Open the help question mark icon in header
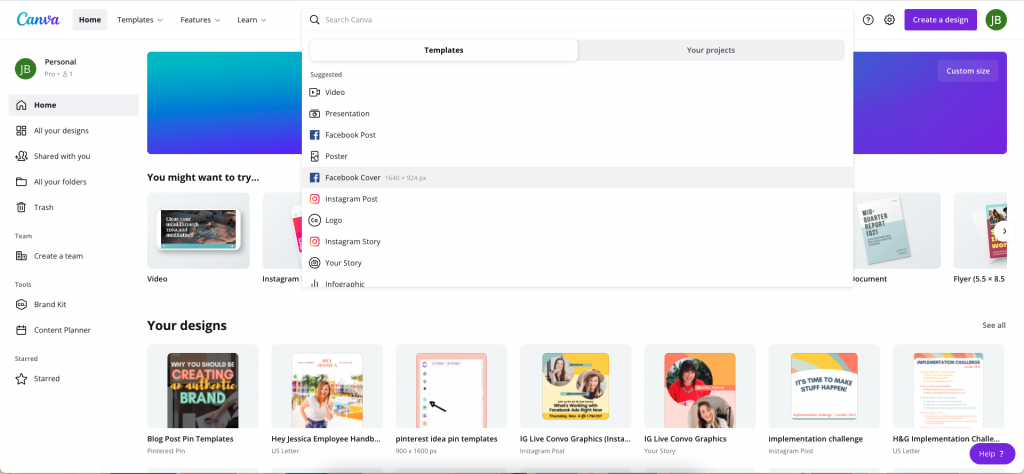1024x474 pixels. click(868, 20)
